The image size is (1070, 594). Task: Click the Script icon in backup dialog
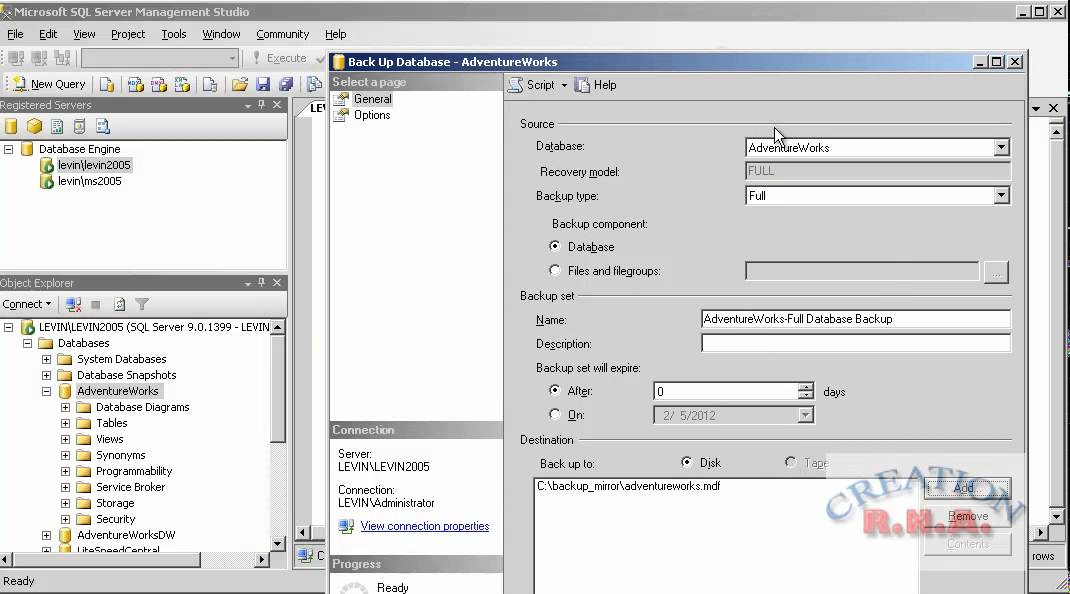pyautogui.click(x=515, y=85)
